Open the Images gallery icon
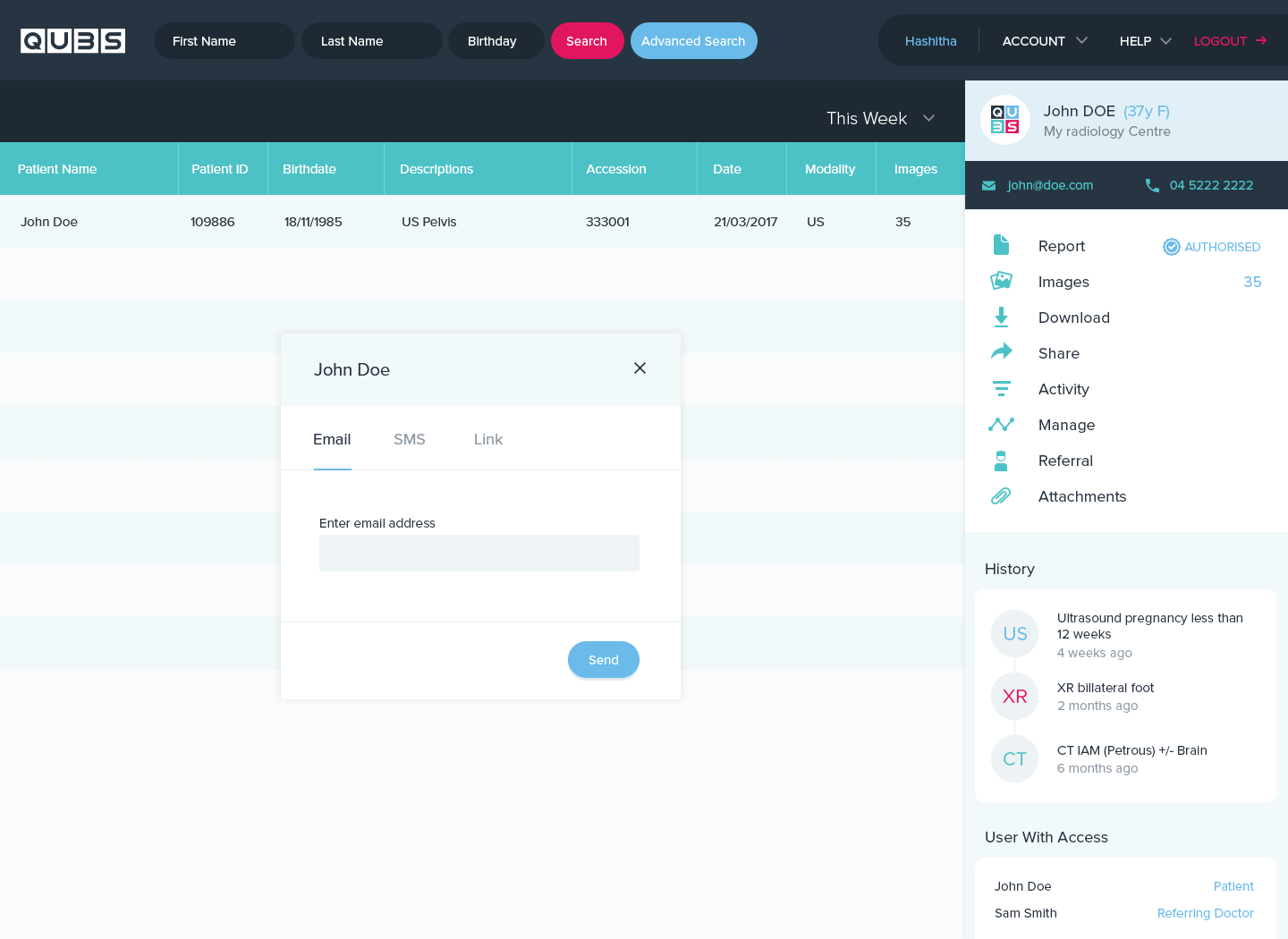 click(x=1001, y=281)
